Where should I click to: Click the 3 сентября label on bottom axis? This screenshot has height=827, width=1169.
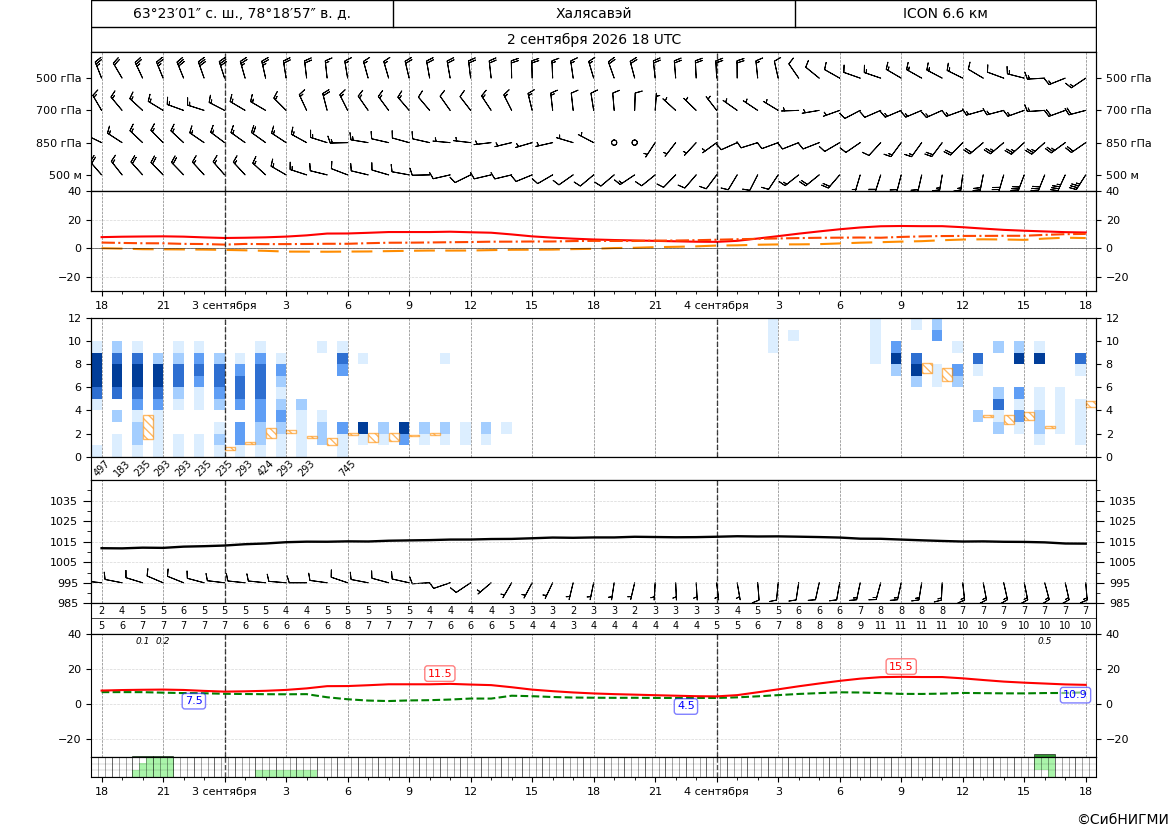click(x=224, y=791)
